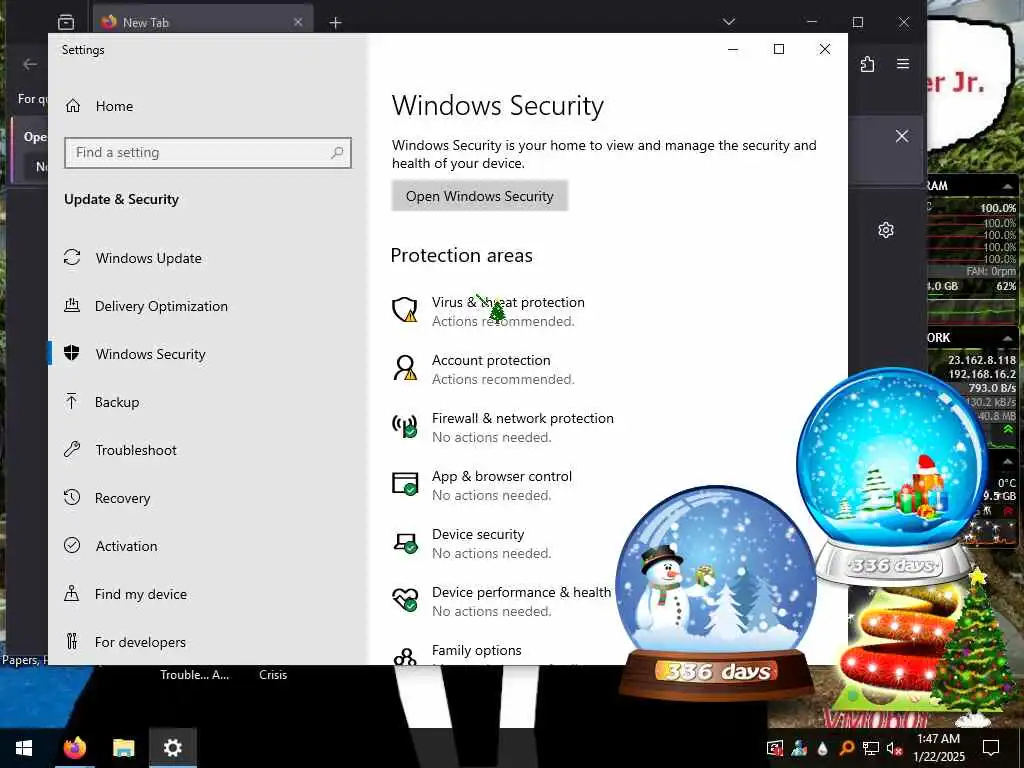
Task: Select the New Tab tab in Firefox
Action: [x=202, y=22]
